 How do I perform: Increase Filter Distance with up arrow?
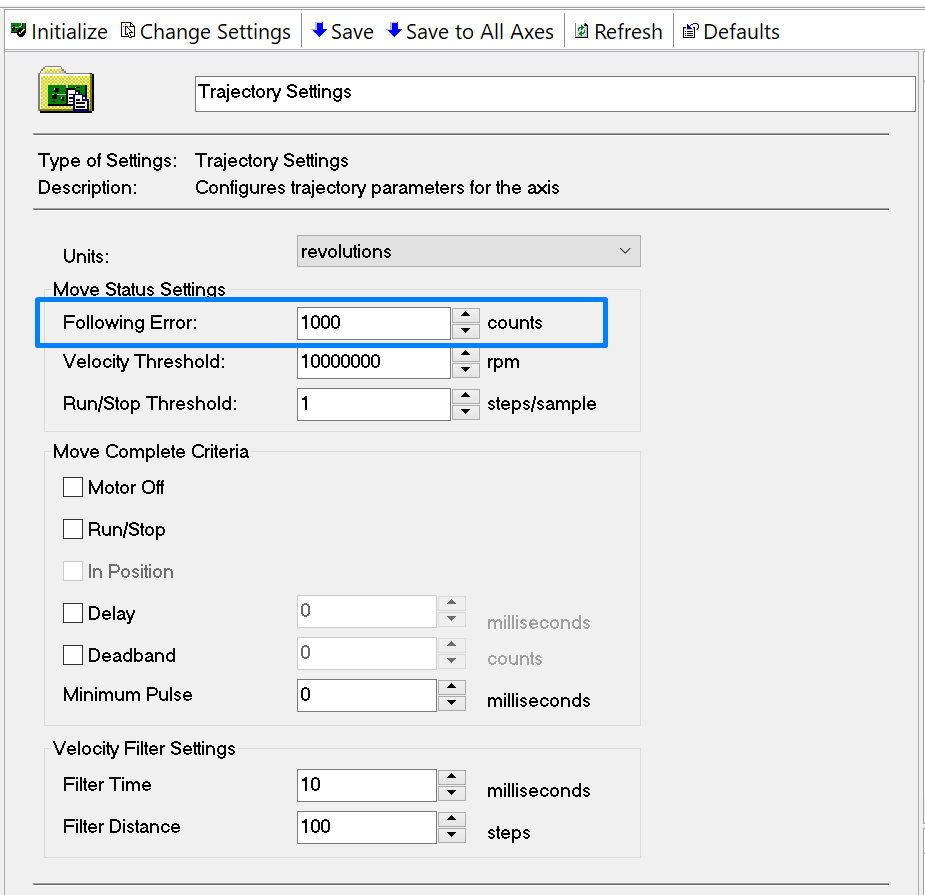(x=451, y=819)
